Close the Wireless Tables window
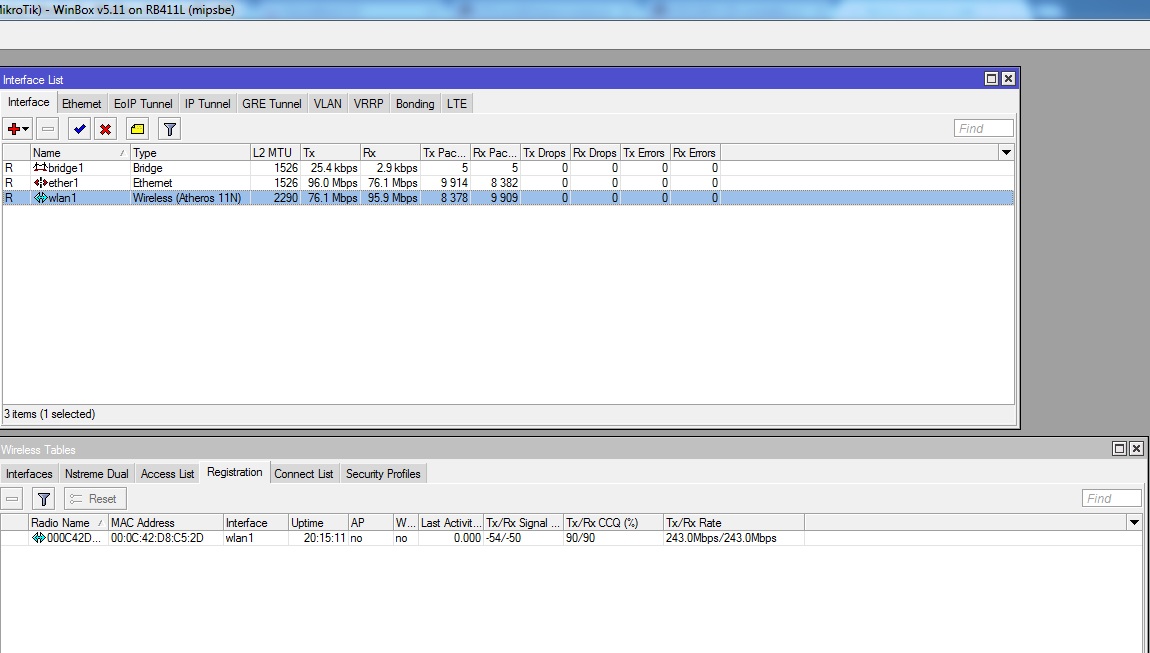The height and width of the screenshot is (653, 1150). click(1136, 448)
